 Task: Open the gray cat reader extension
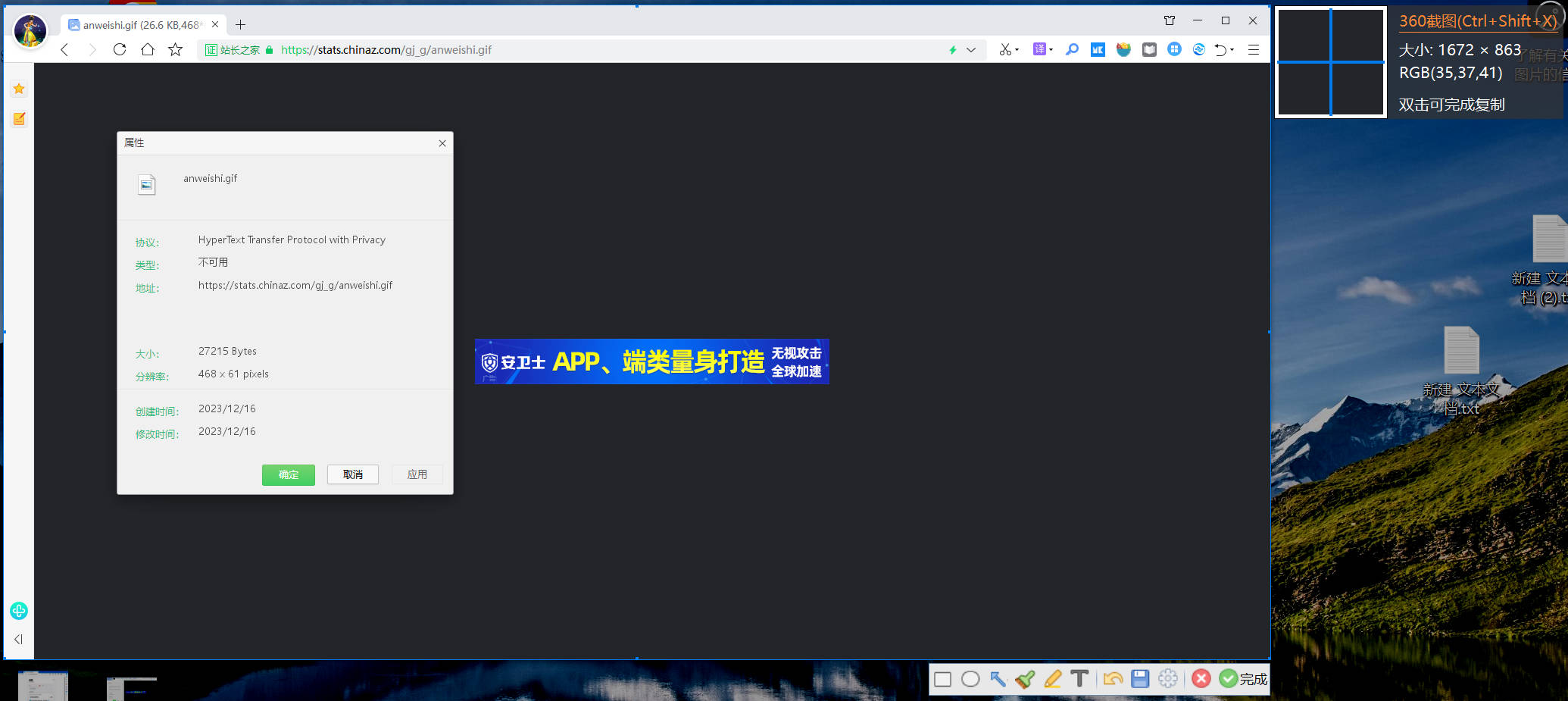point(1149,50)
